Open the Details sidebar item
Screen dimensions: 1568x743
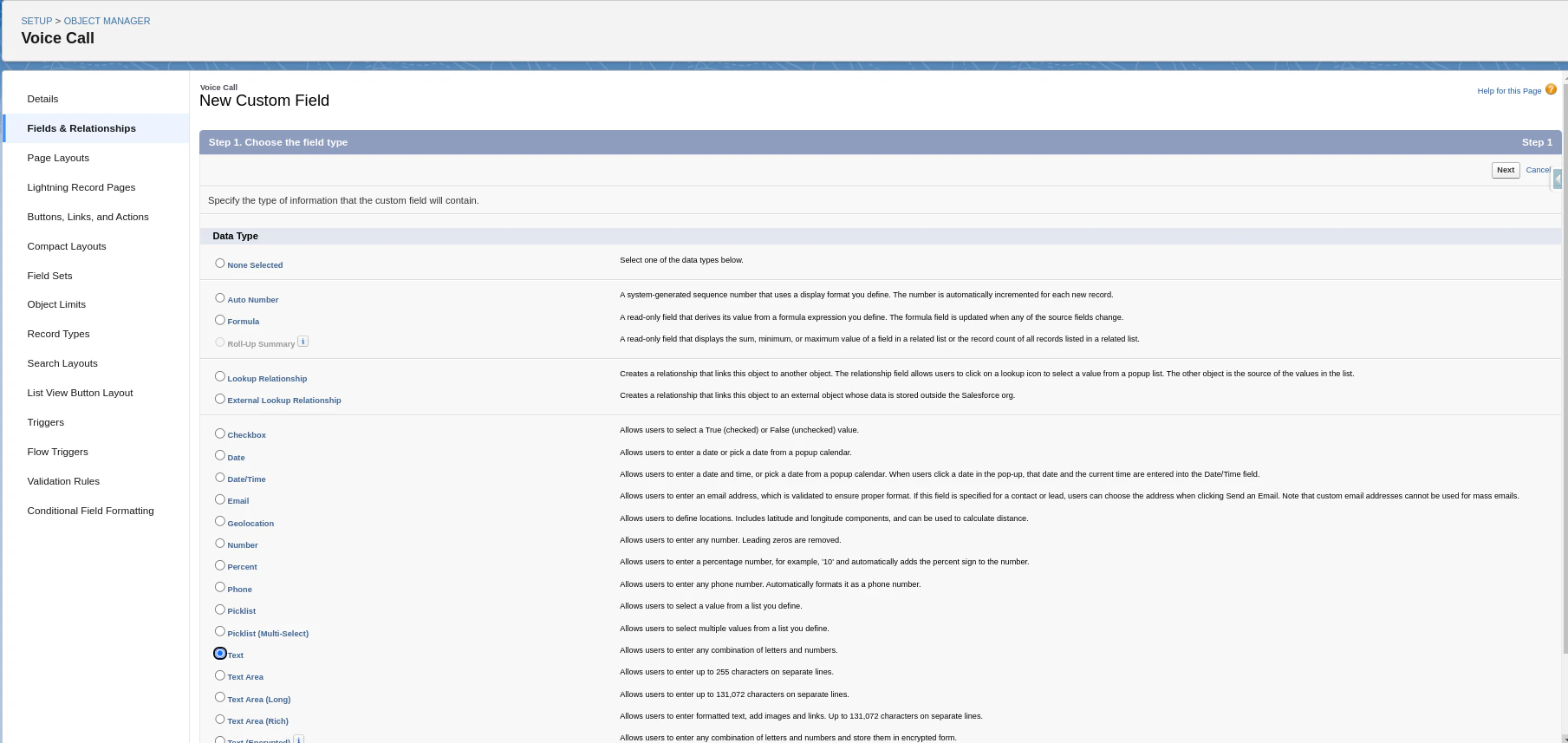[x=95, y=99]
